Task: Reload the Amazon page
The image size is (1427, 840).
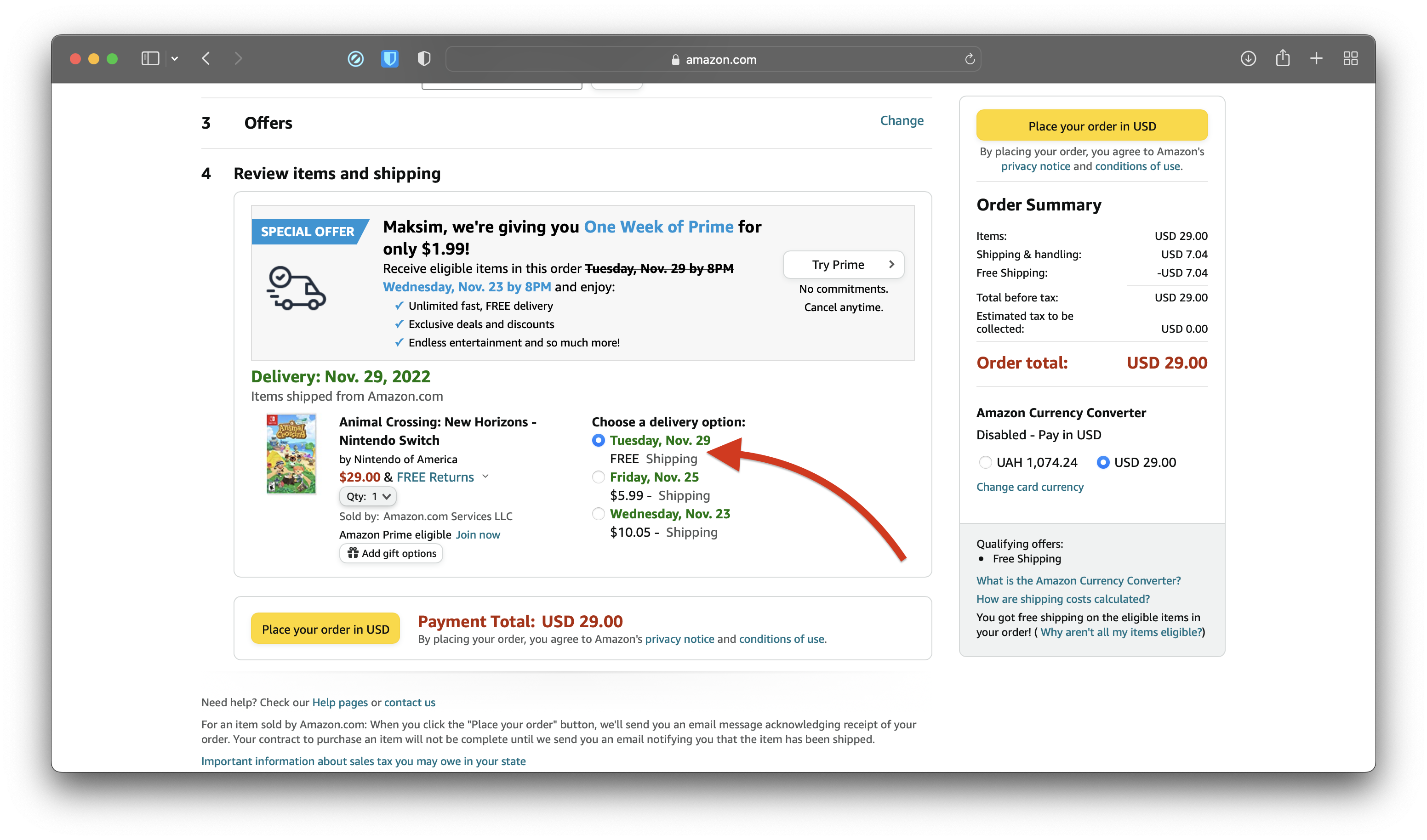Action: 970,59
